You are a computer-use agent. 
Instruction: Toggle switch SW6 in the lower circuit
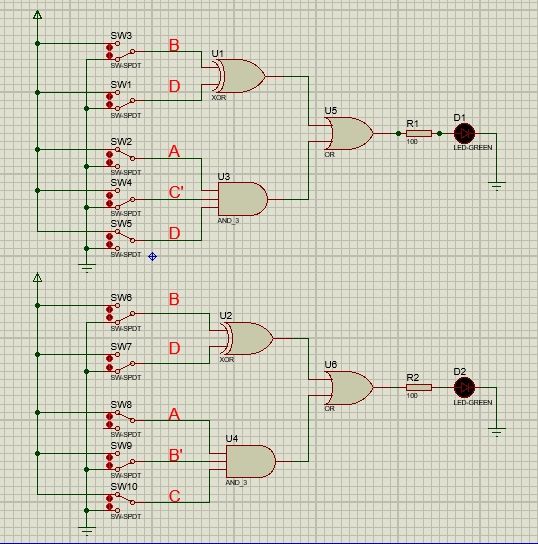click(x=122, y=314)
